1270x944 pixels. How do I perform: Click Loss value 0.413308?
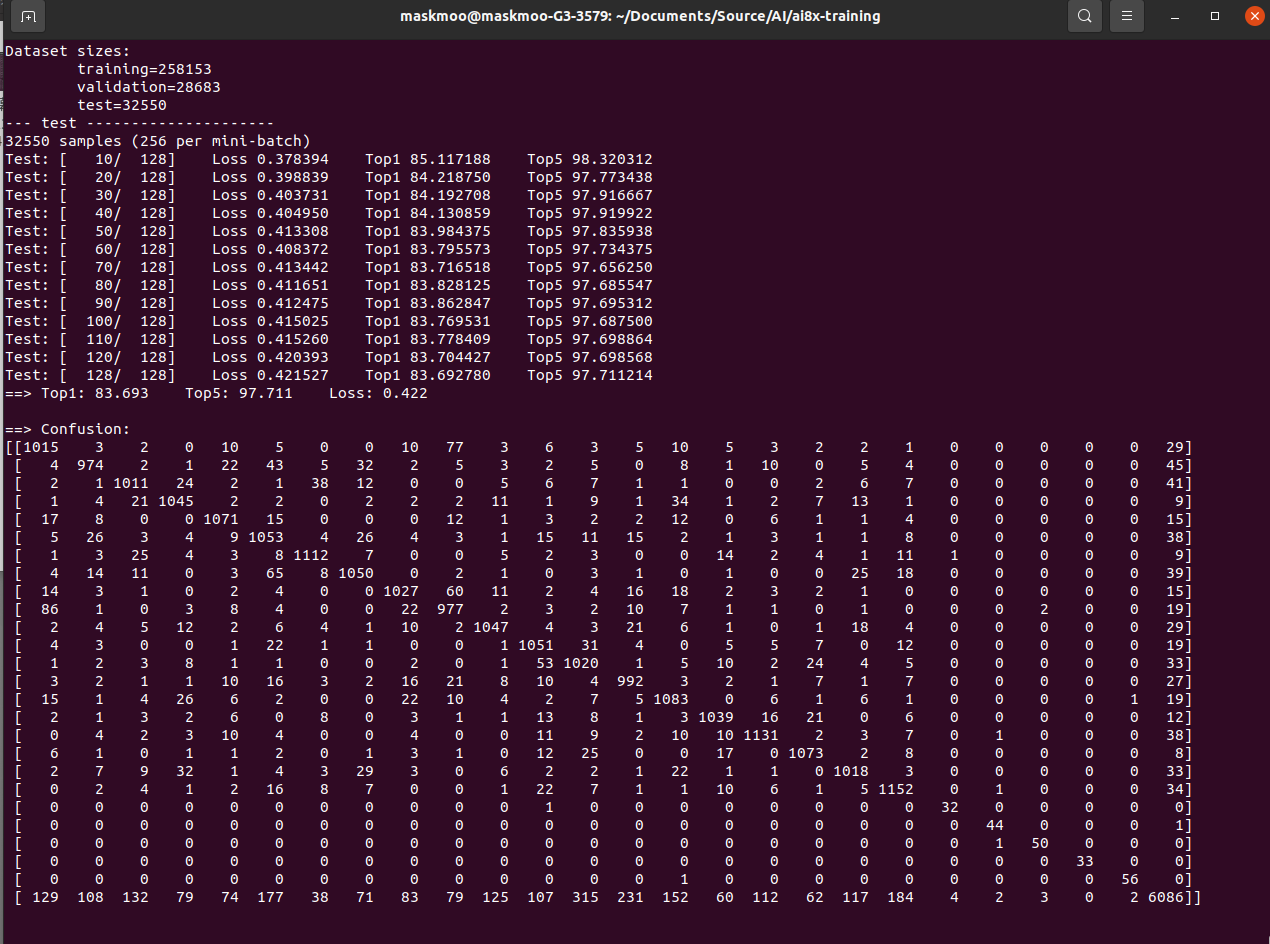pyautogui.click(x=292, y=231)
